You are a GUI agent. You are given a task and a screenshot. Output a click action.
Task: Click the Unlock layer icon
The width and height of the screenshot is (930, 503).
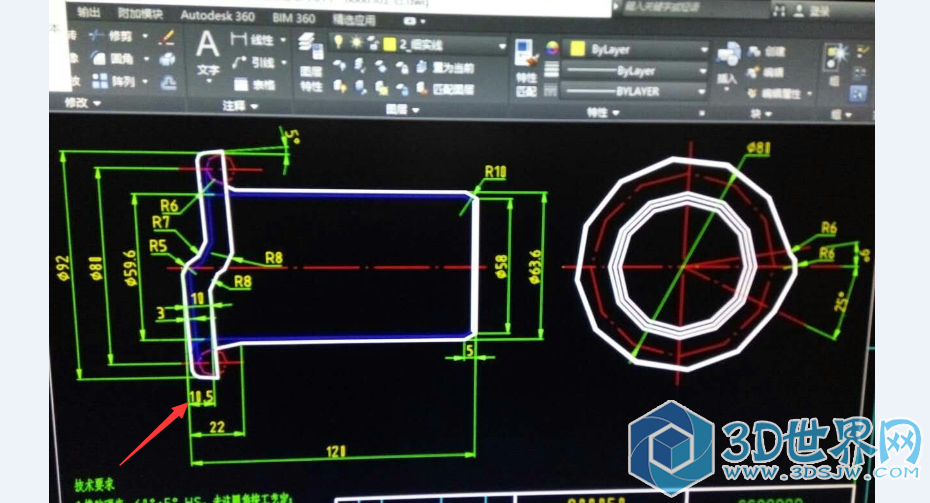pos(402,90)
